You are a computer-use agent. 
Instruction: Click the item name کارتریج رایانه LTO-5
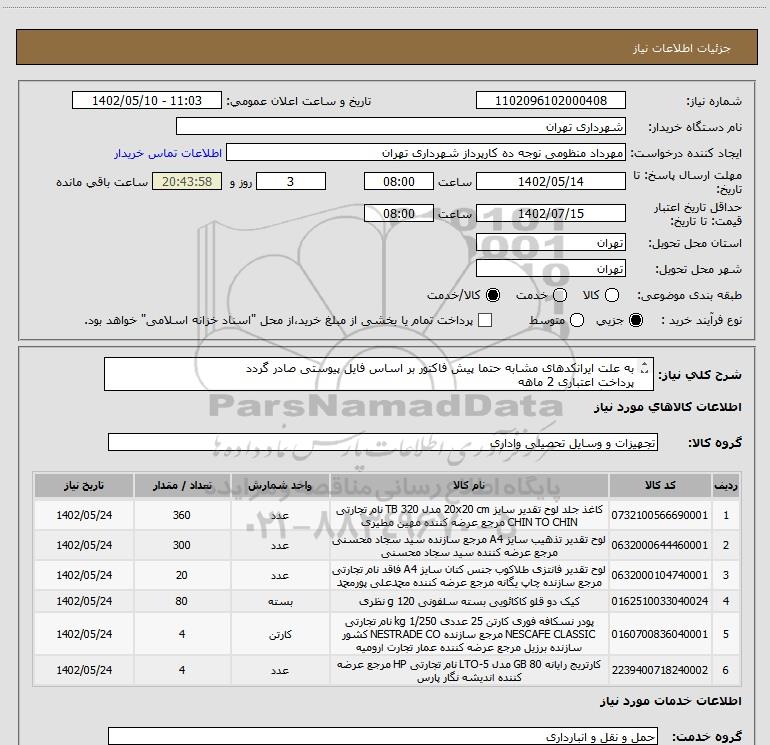(x=469, y=670)
